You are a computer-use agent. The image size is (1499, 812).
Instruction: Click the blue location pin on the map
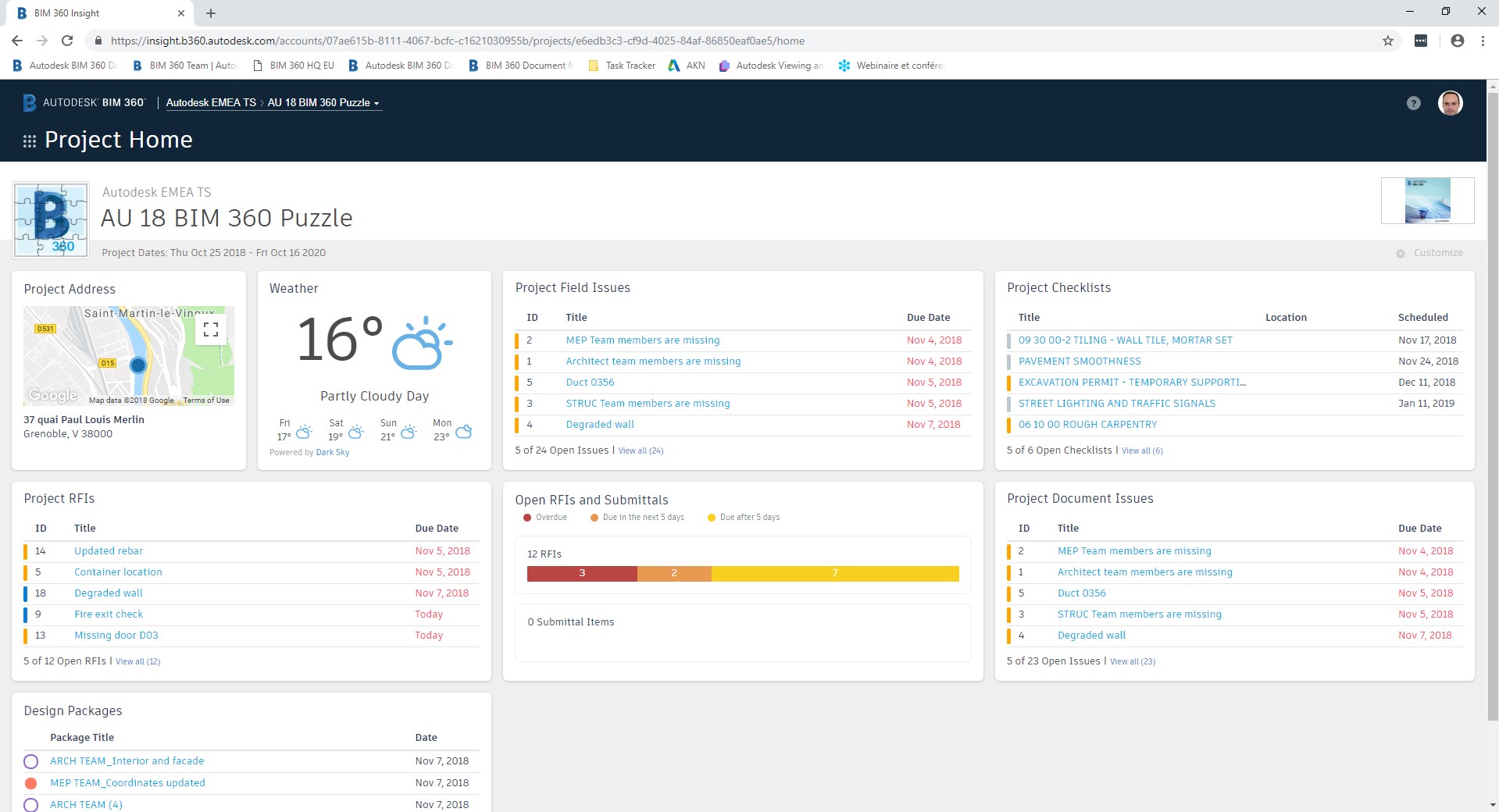point(139,365)
